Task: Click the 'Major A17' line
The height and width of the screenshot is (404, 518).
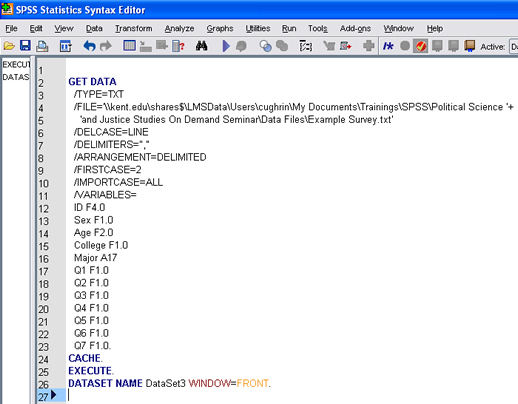Action: [x=95, y=258]
